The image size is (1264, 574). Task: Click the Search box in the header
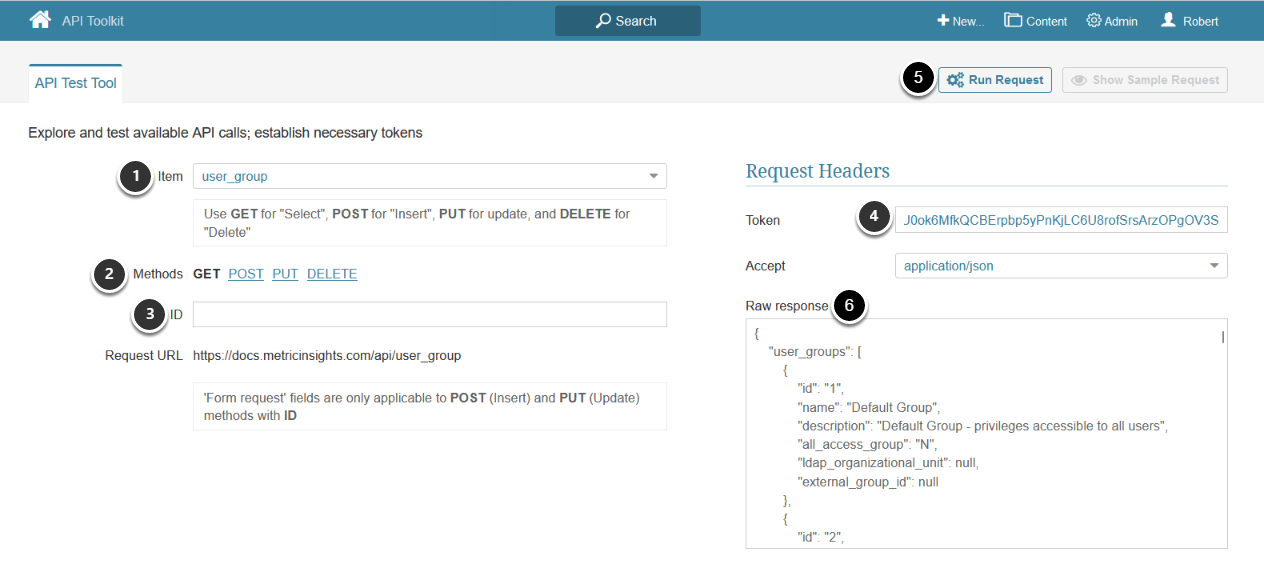pos(628,21)
